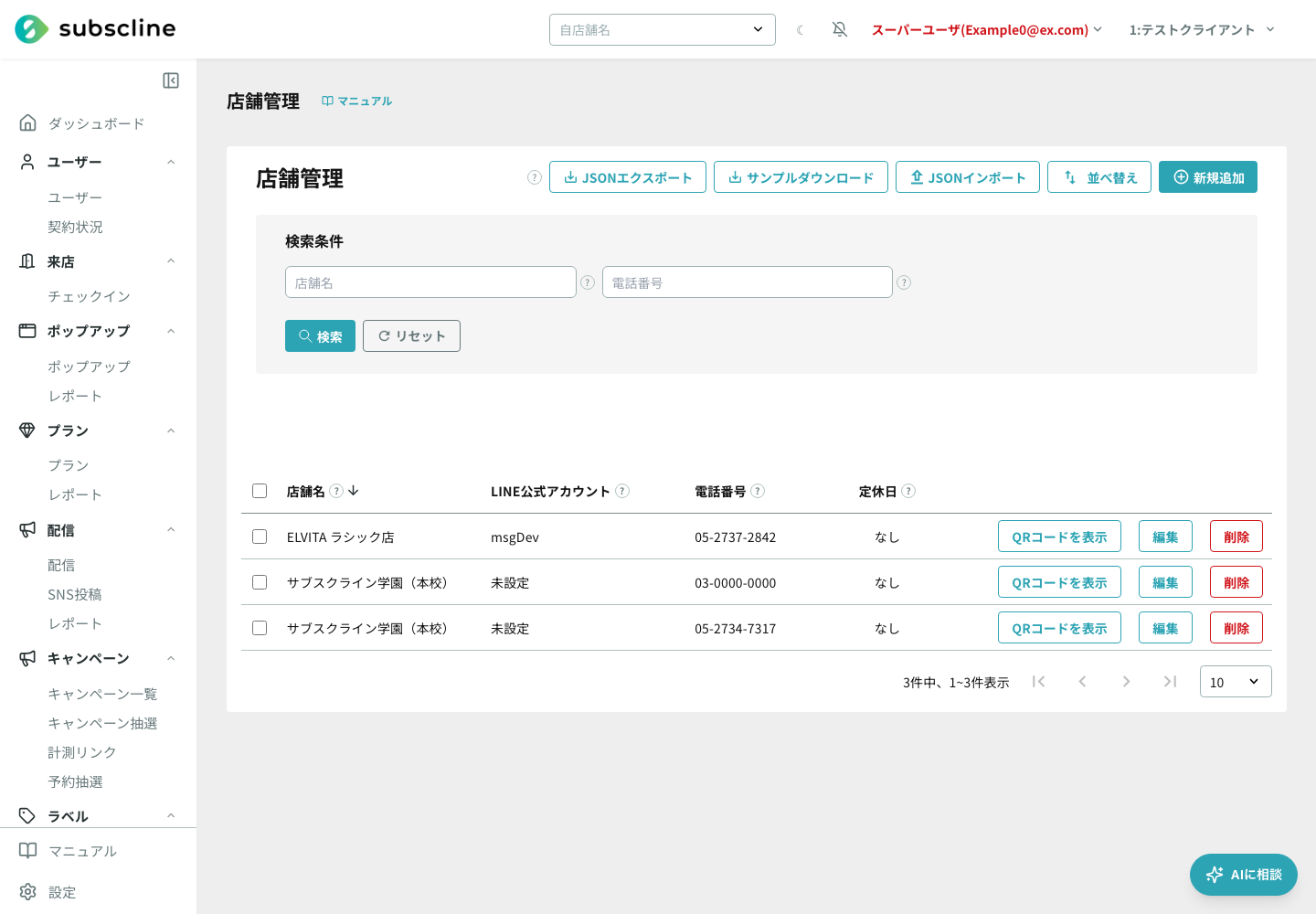Click the サンプルダウンロード button
Image resolution: width=1316 pixels, height=914 pixels.
[x=801, y=177]
